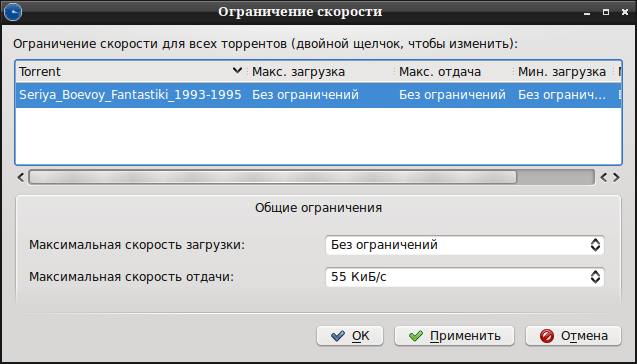Viewport: 637px width, 364px height.
Task: Click the Макс. загрузка column header
Action: 320,72
